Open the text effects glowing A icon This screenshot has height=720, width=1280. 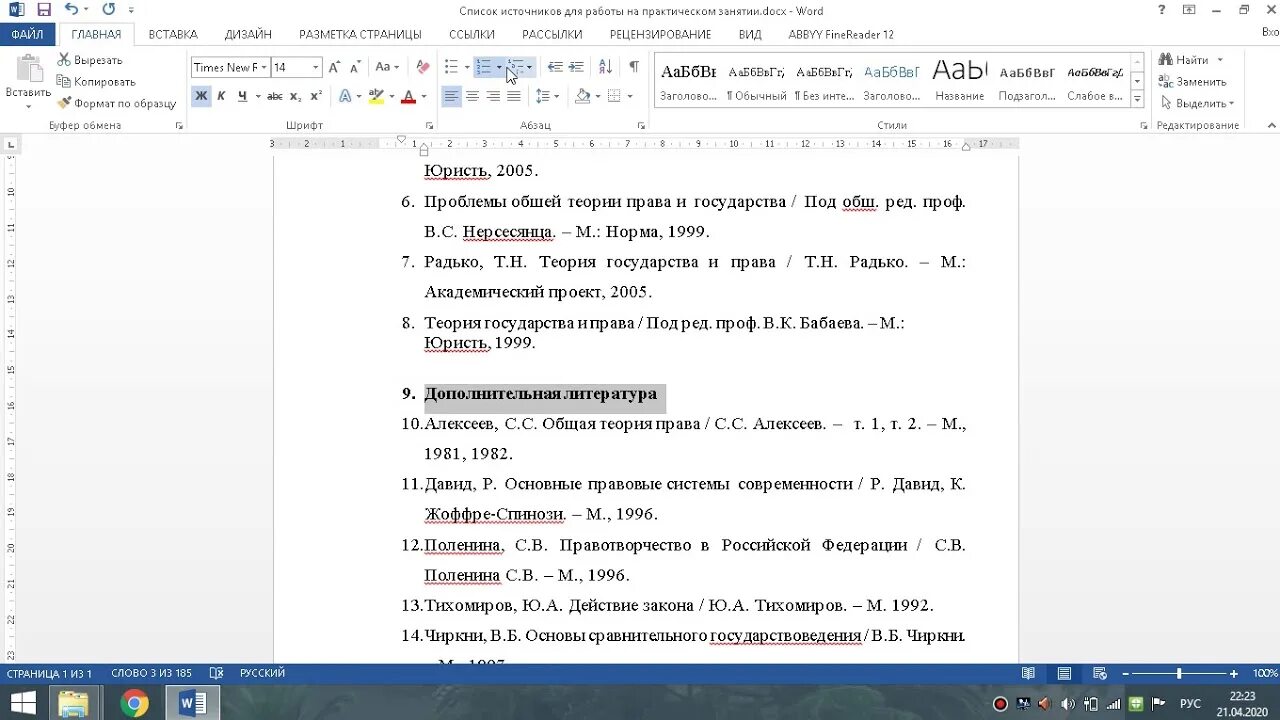click(x=345, y=96)
